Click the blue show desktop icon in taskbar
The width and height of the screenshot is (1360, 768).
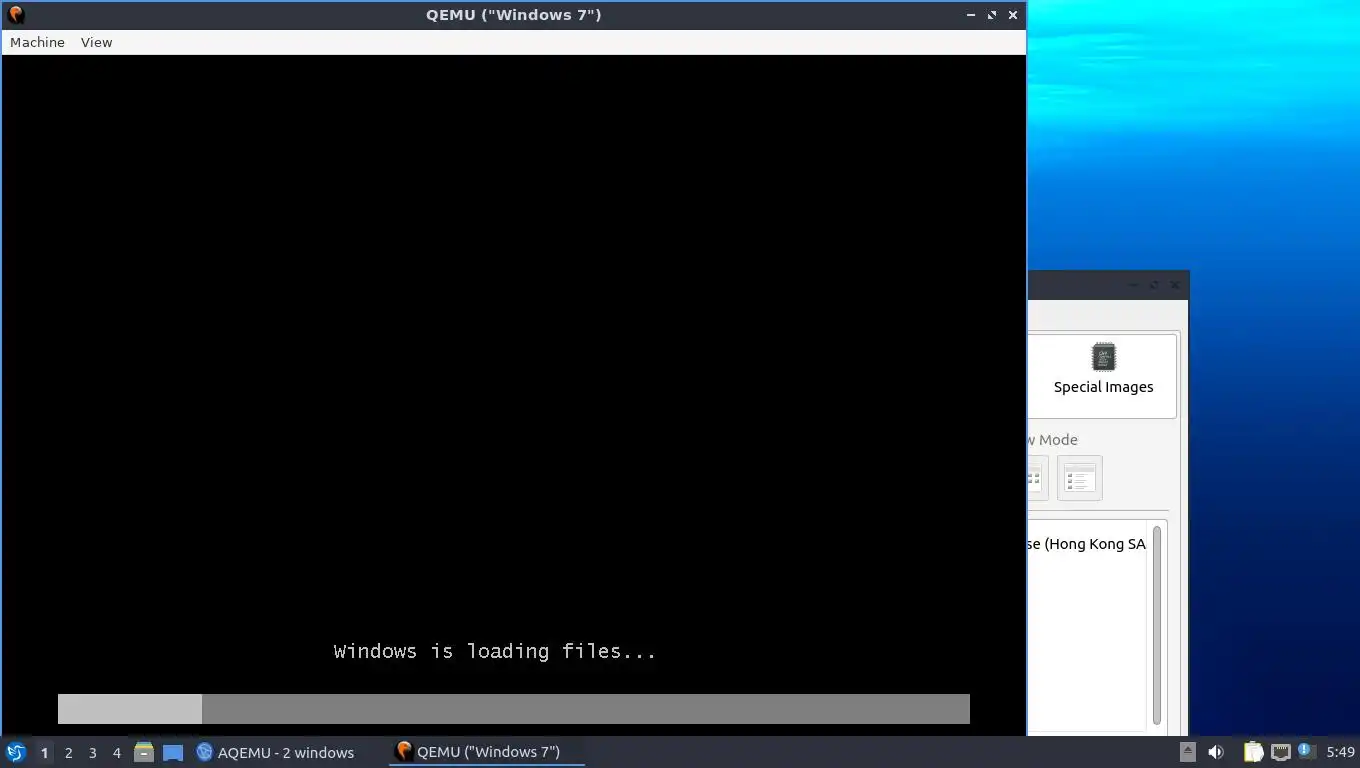173,752
